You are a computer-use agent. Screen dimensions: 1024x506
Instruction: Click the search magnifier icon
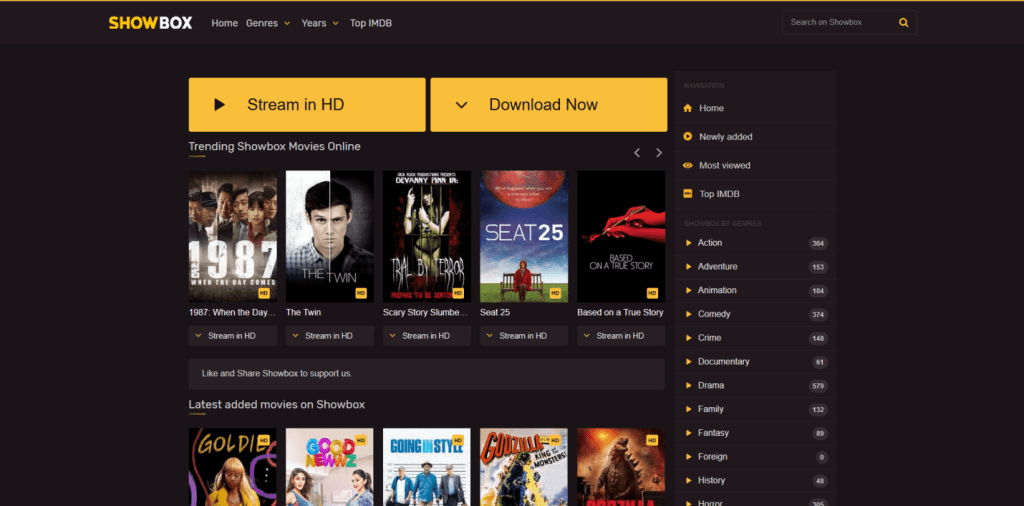pos(903,22)
